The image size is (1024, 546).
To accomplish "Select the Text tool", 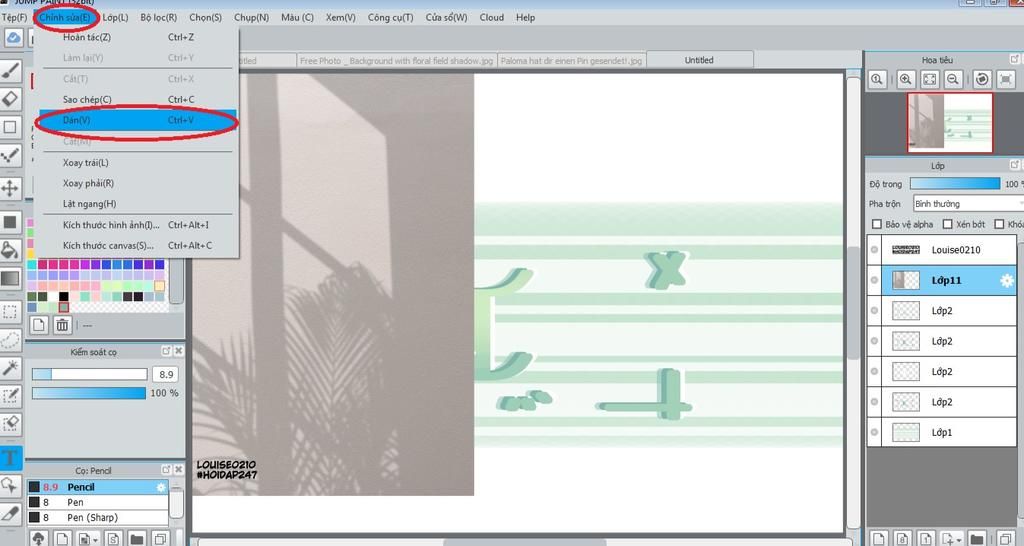I will [11, 459].
